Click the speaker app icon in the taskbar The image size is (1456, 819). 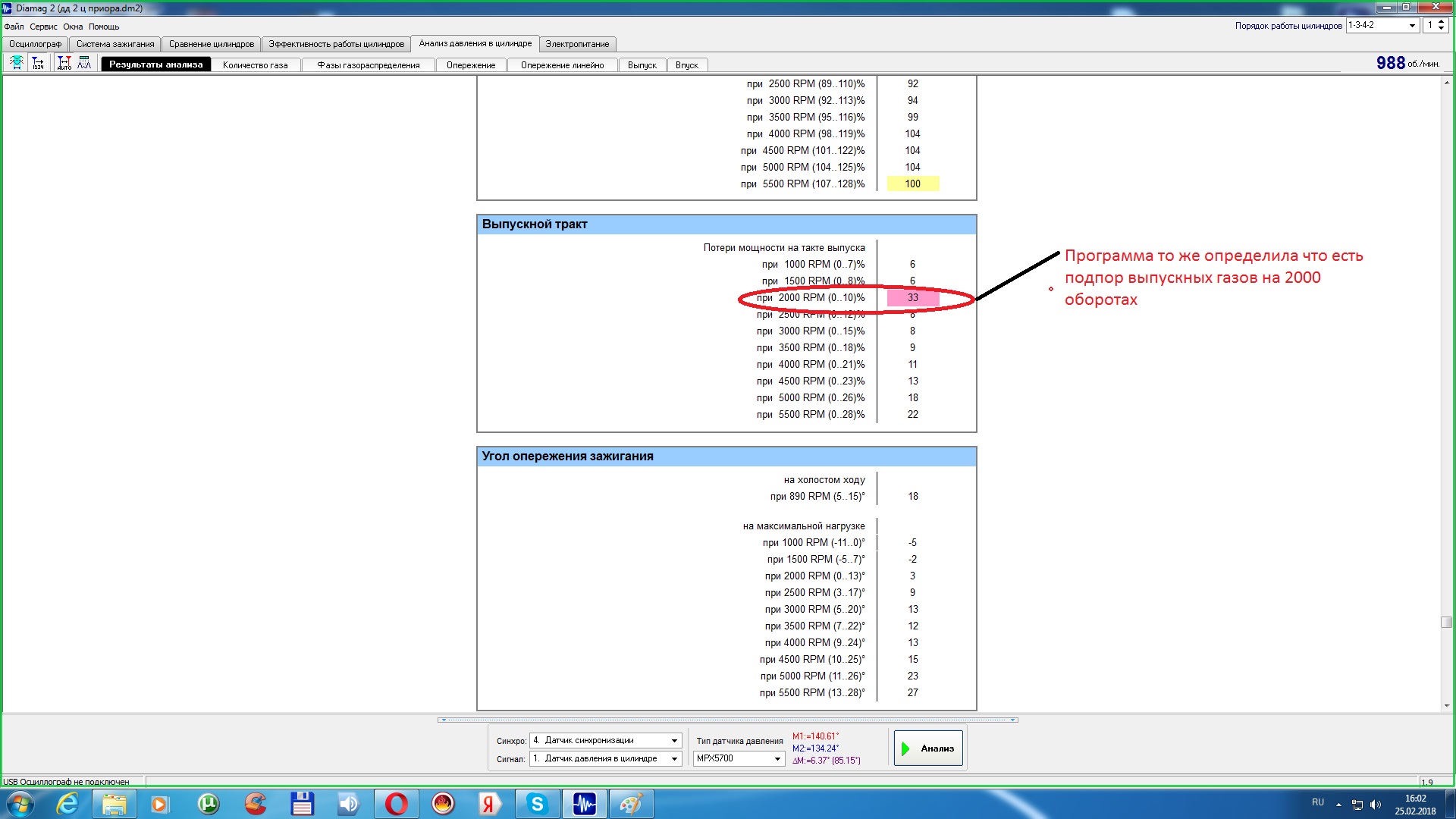click(x=349, y=804)
